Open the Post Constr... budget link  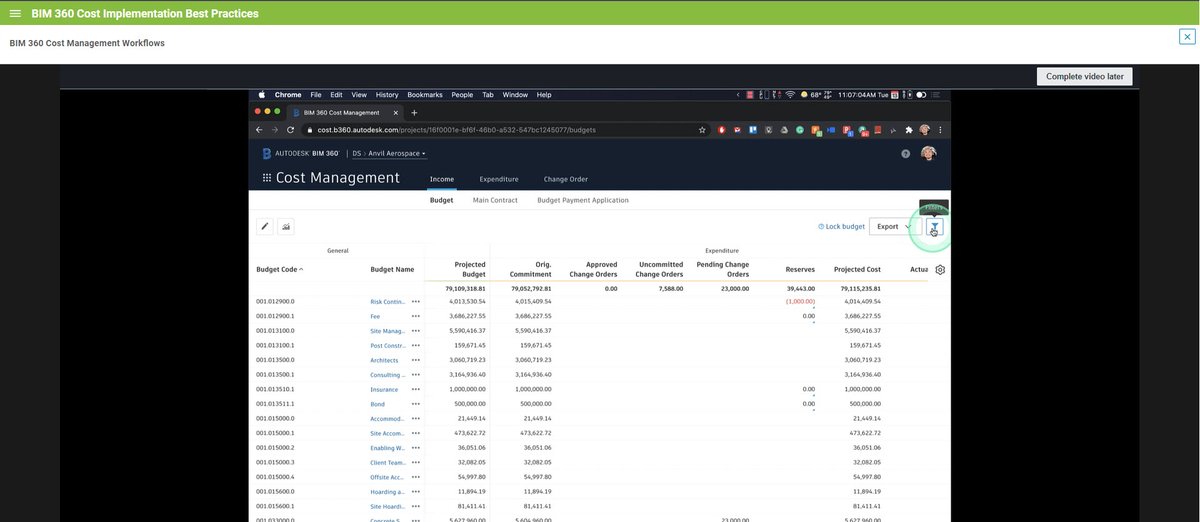(x=387, y=345)
